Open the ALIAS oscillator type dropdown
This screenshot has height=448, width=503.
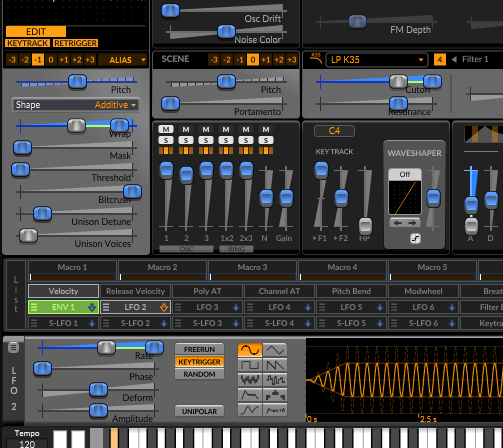pos(123,60)
